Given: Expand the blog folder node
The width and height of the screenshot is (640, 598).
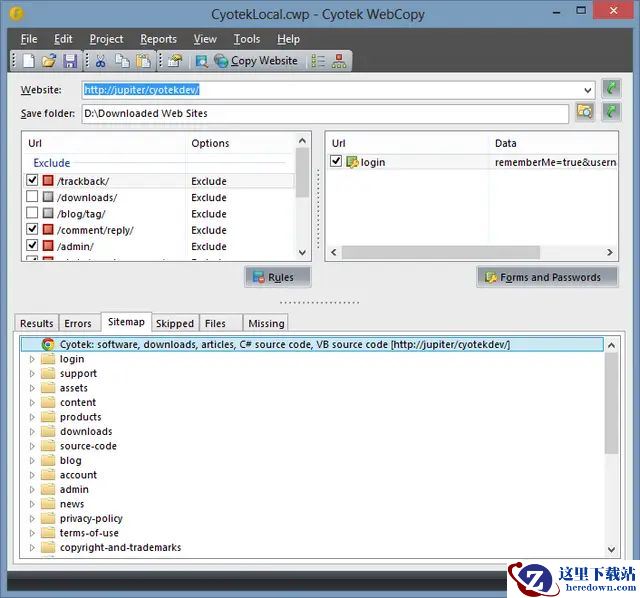Looking at the screenshot, I should [32, 461].
